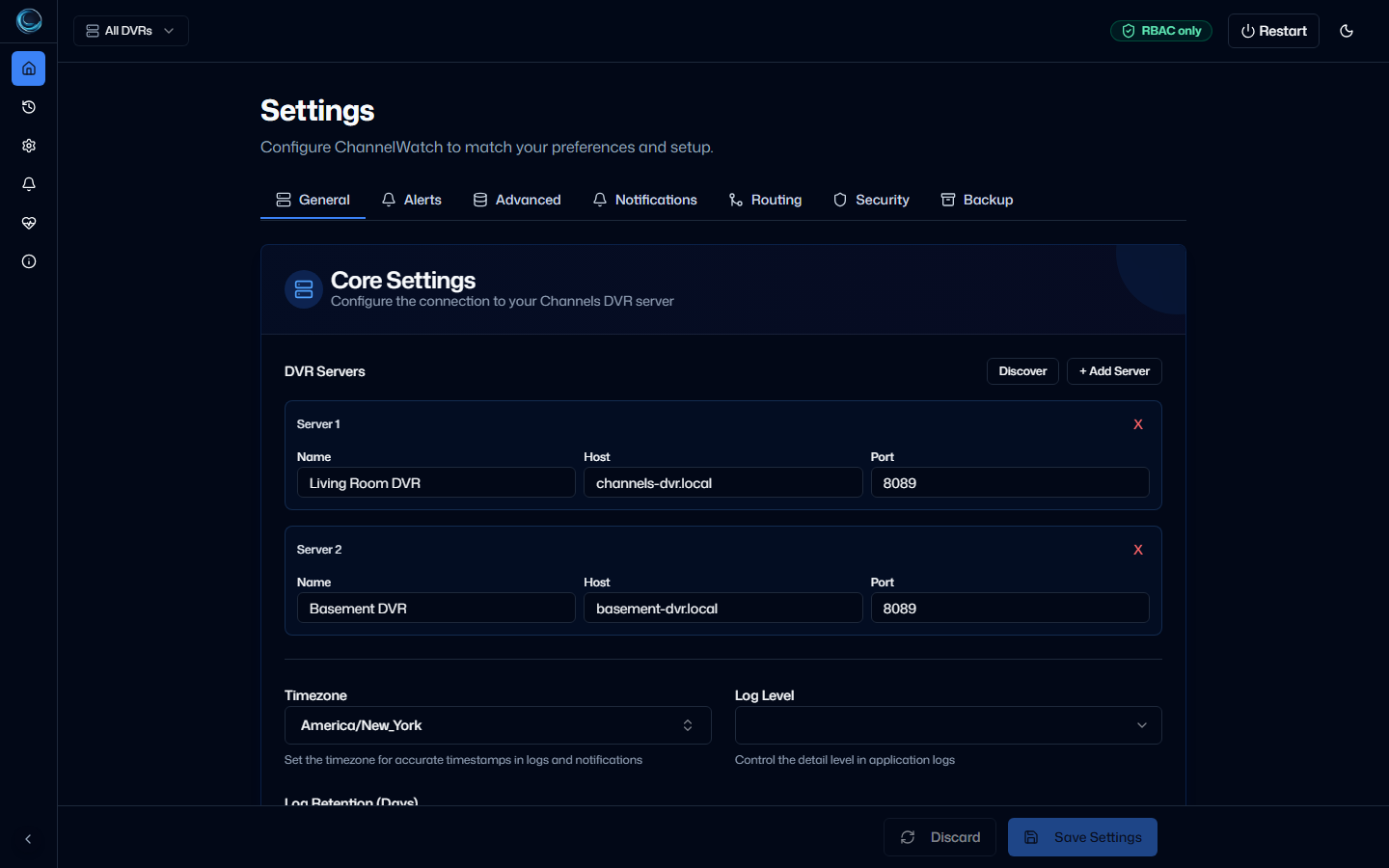The image size is (1389, 868).
Task: Focus the basement-dvr.local host field
Action: pos(722,608)
